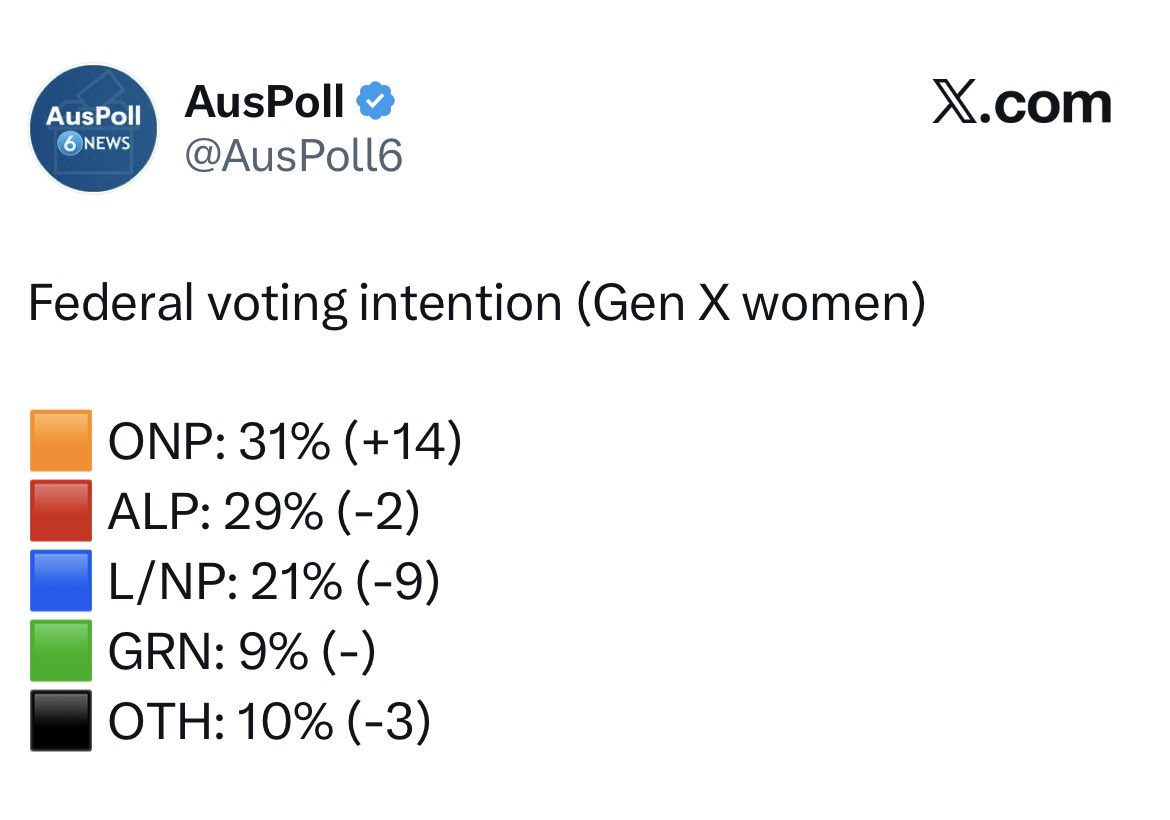Image resolution: width=1170 pixels, height=820 pixels.
Task: Click the ONP: 31% (+14) line
Action: pyautogui.click(x=285, y=441)
